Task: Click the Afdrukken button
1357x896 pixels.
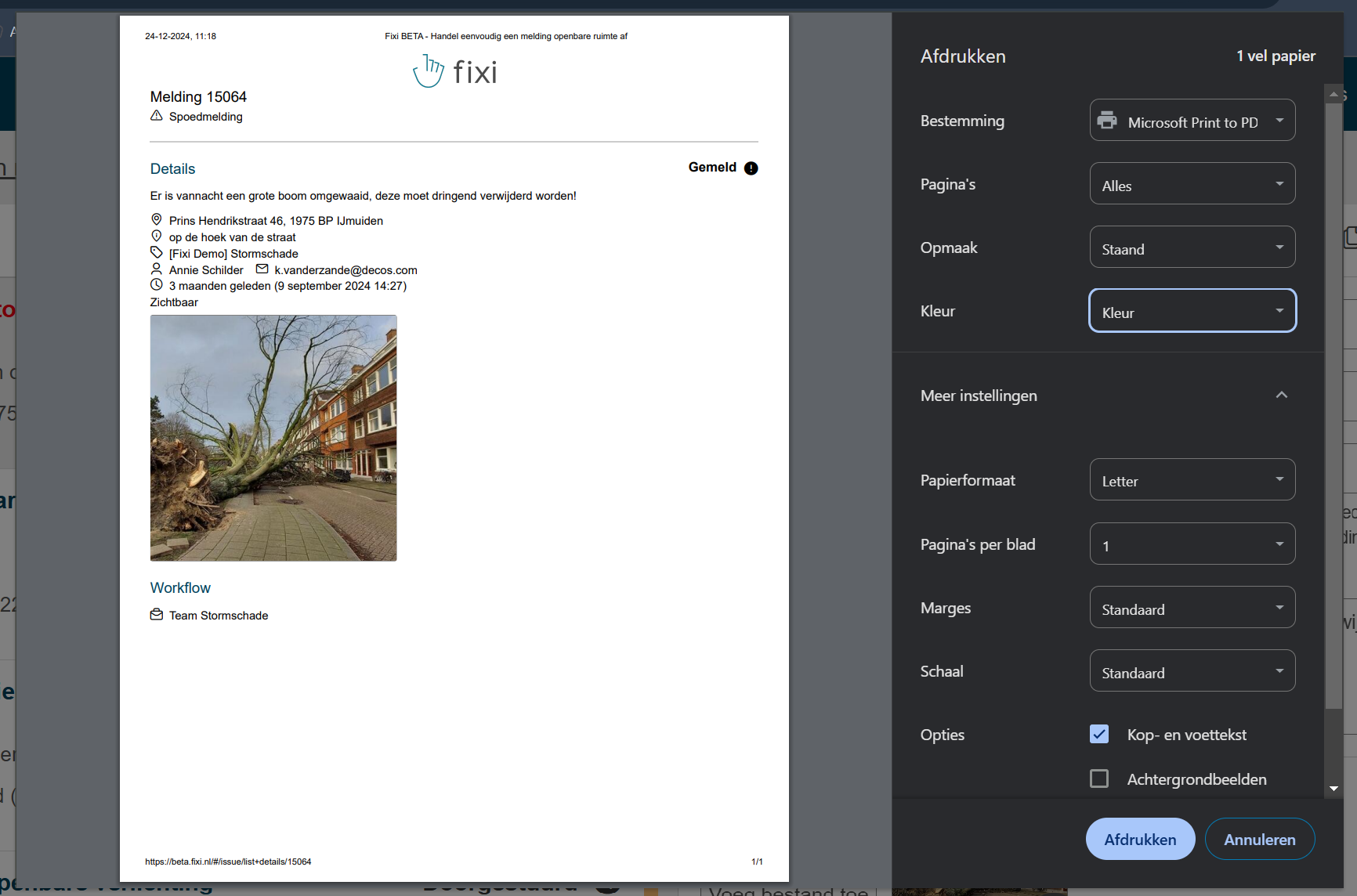Action: (1140, 839)
